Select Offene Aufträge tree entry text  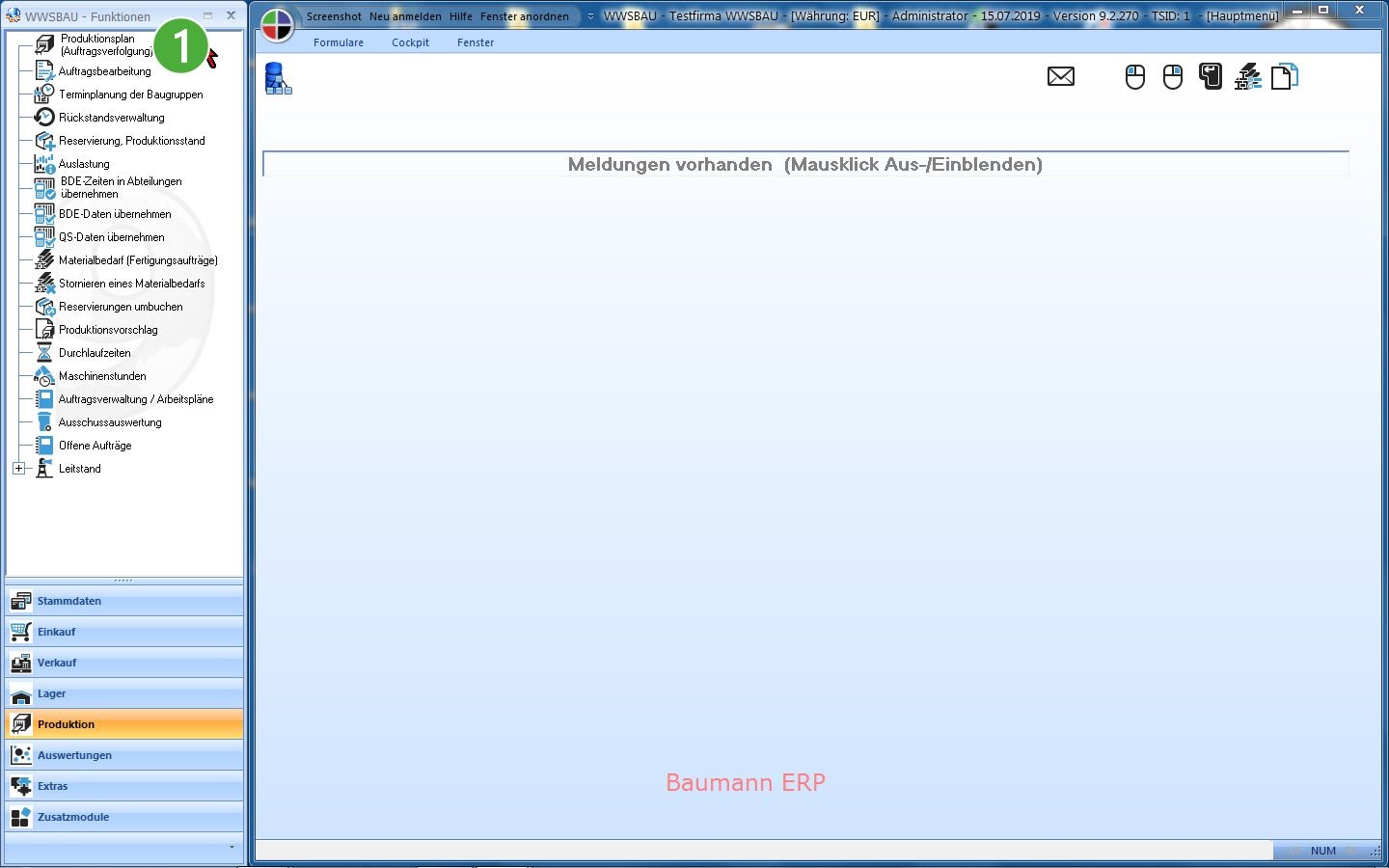pos(95,446)
